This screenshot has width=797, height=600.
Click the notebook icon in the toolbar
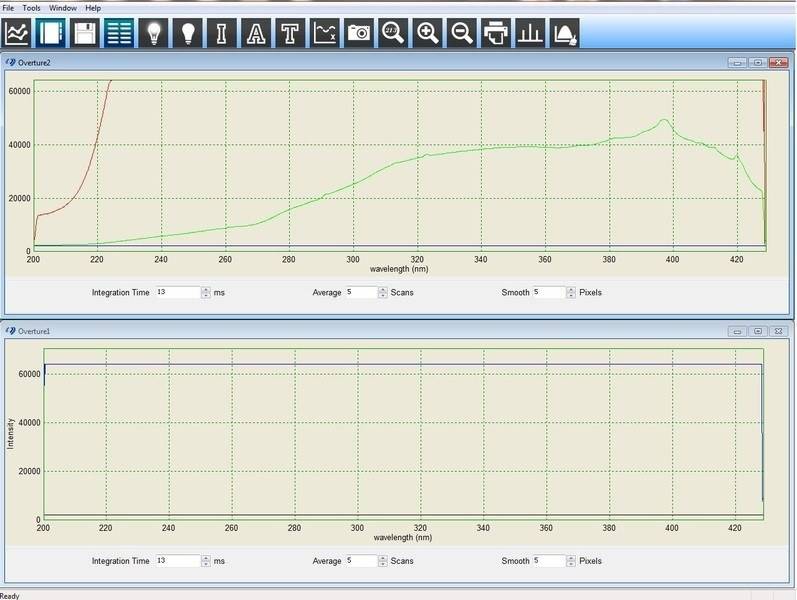[51, 32]
